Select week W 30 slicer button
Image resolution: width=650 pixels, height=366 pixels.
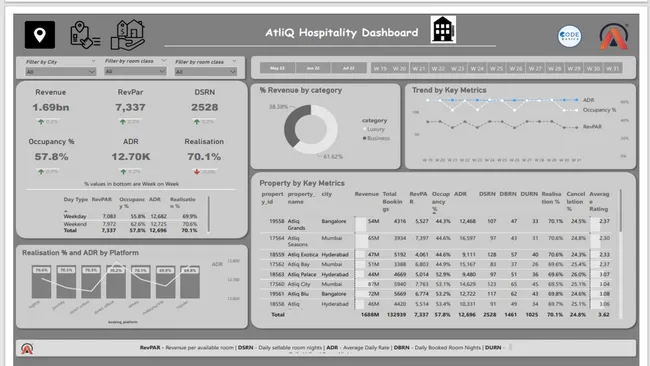tap(594, 68)
